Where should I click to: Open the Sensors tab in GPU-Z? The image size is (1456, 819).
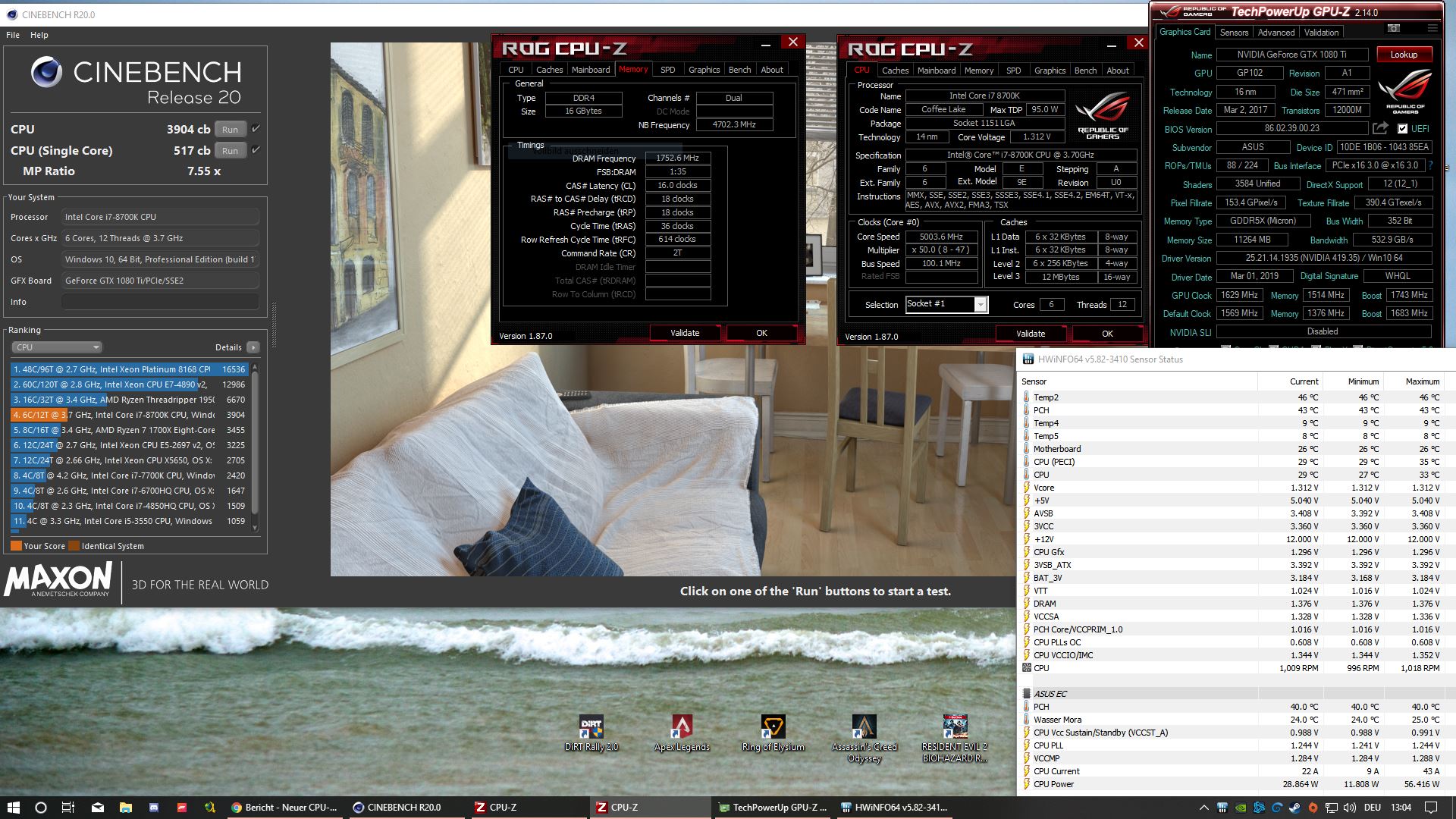[x=1234, y=33]
